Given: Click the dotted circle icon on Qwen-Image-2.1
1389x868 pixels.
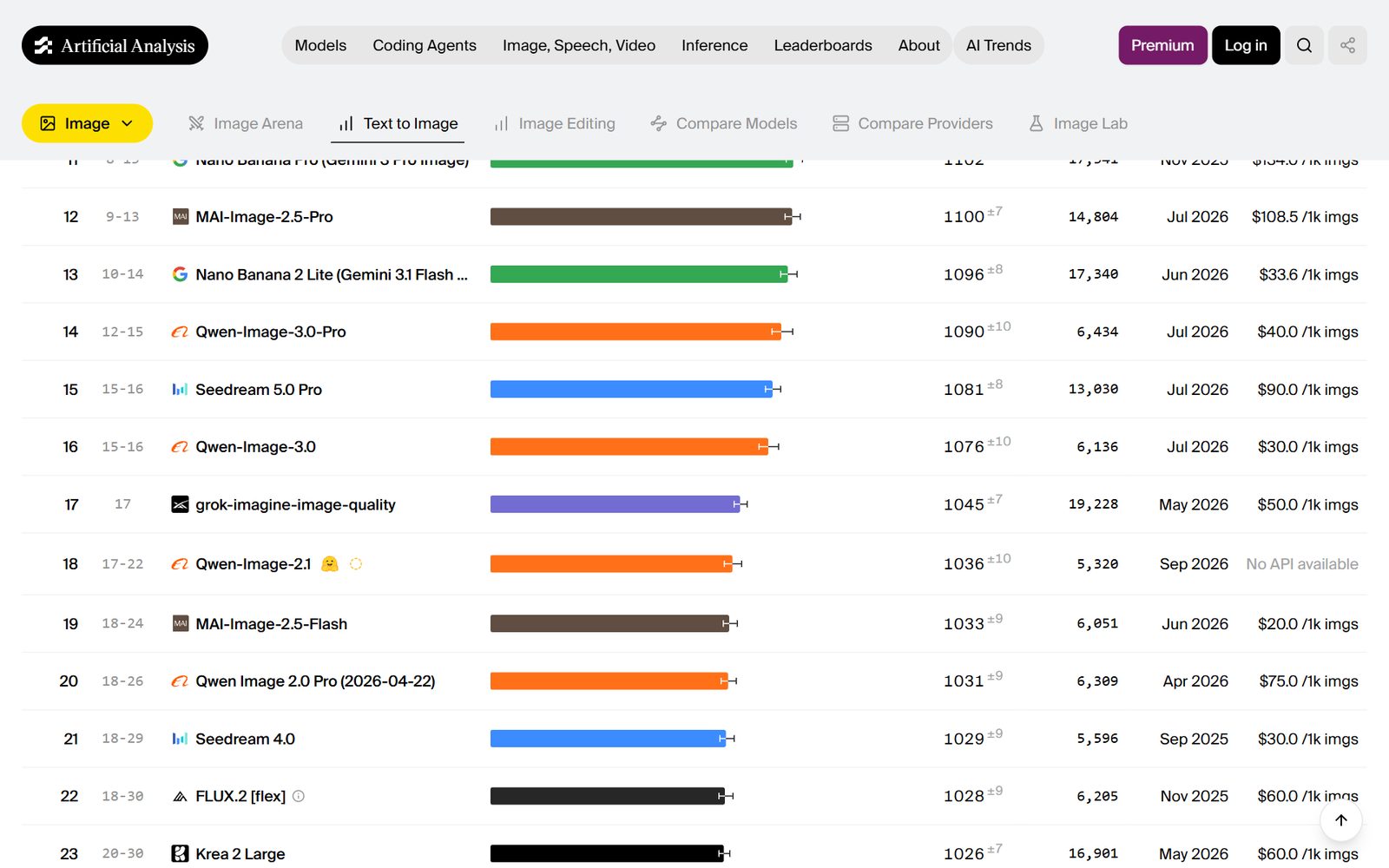Looking at the screenshot, I should click(x=356, y=564).
